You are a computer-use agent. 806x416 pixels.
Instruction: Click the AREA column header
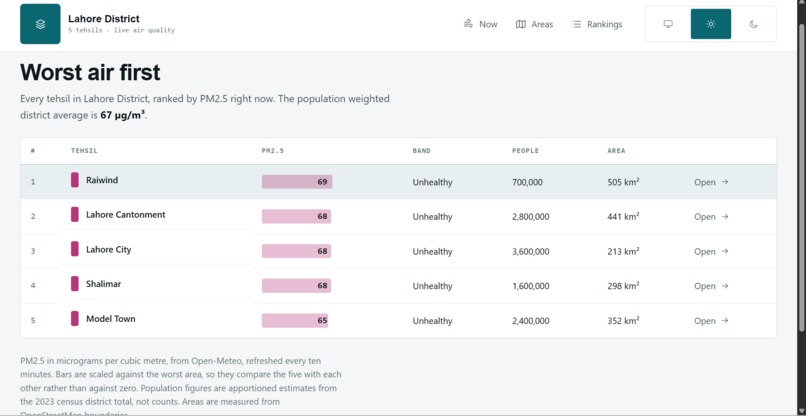(616, 151)
